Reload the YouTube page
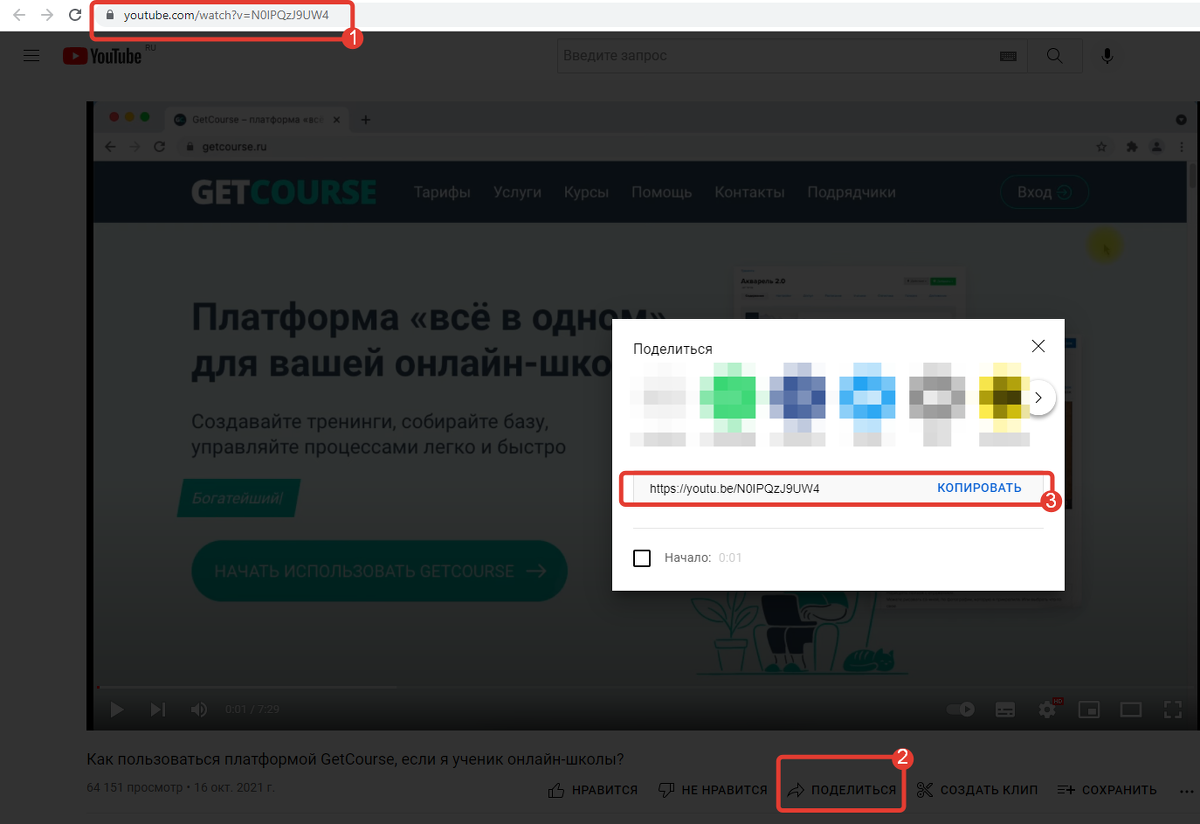The height and width of the screenshot is (824, 1200). point(75,16)
